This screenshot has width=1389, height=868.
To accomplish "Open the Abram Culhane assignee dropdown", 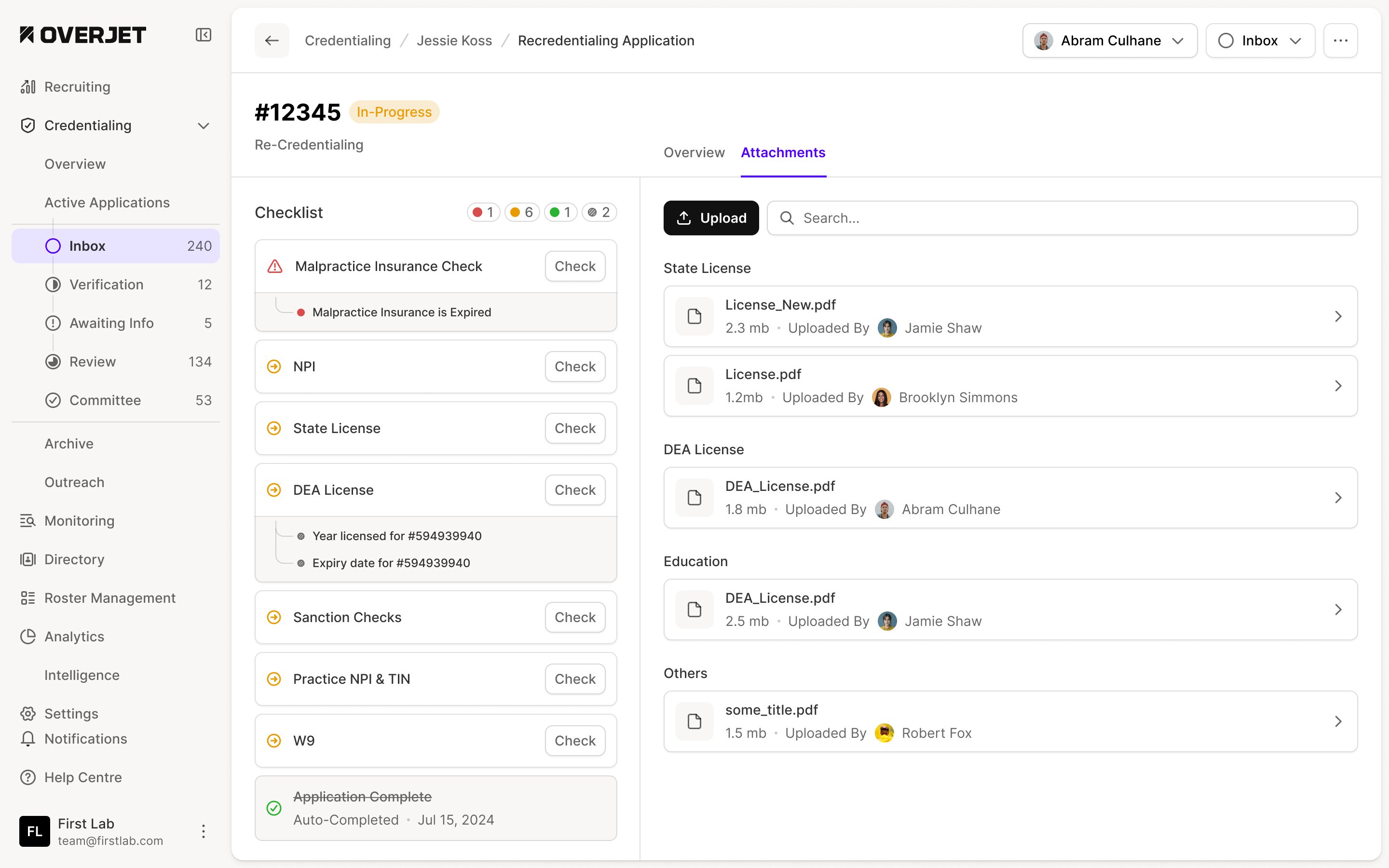I will (x=1109, y=41).
